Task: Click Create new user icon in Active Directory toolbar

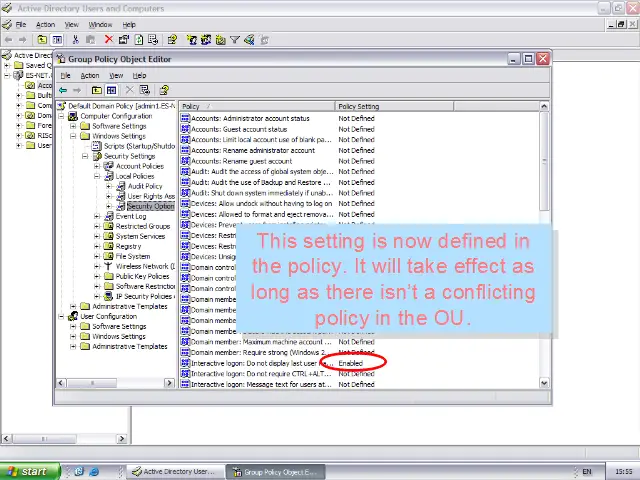Action: coord(191,40)
